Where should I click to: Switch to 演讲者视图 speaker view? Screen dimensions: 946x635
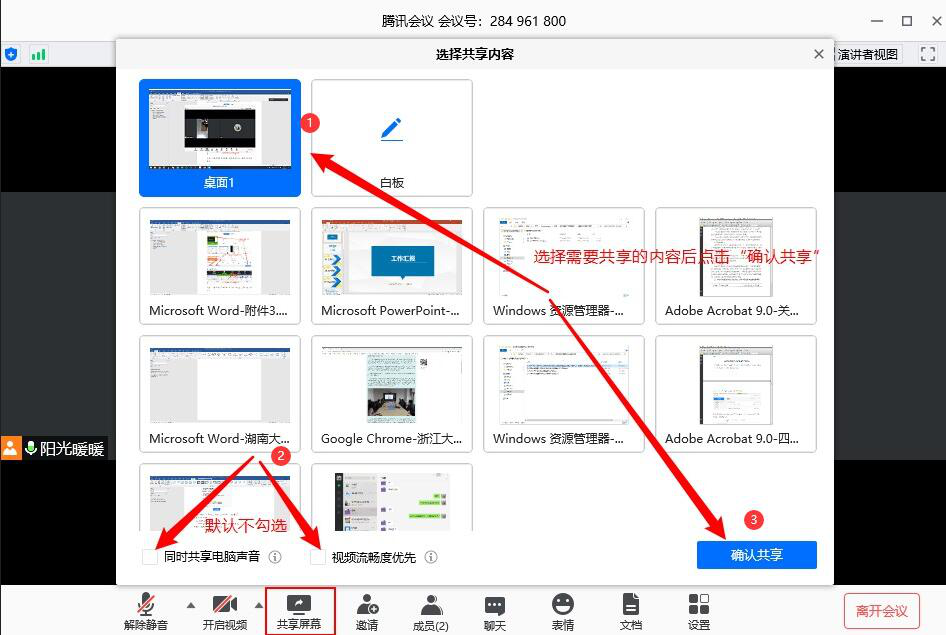[x=867, y=54]
